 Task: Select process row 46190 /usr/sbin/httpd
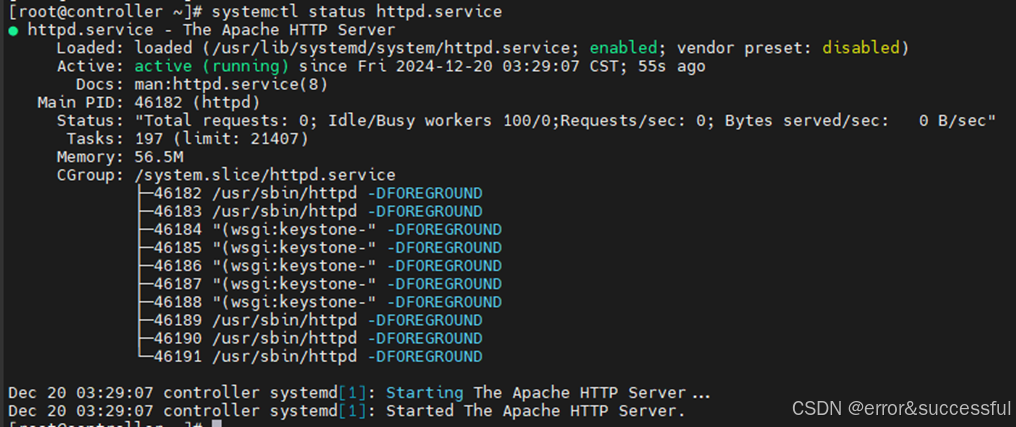coord(310,338)
